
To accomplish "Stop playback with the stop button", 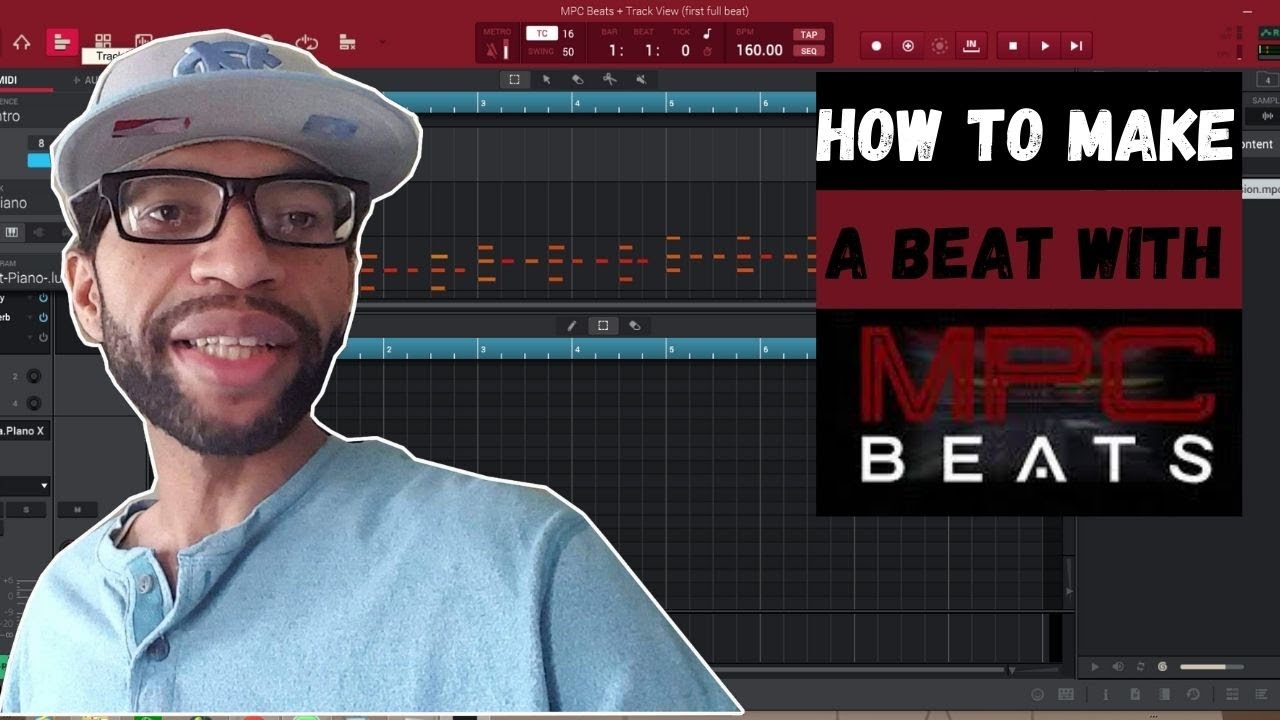I will click(1013, 46).
